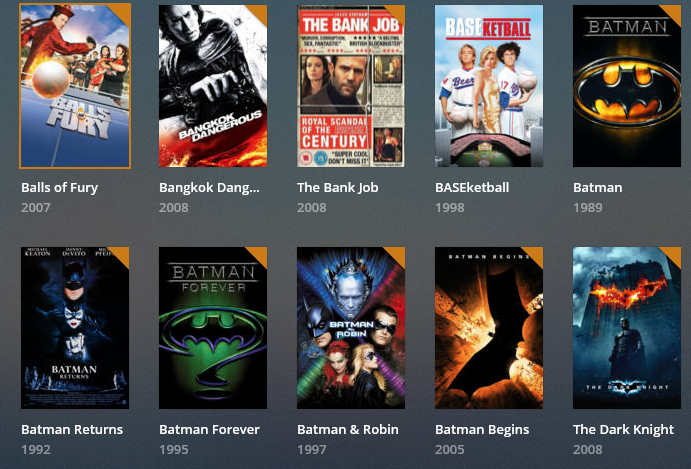Select The Bank Job poster
Viewport: 691px width, 469px height.
pyautogui.click(x=351, y=86)
